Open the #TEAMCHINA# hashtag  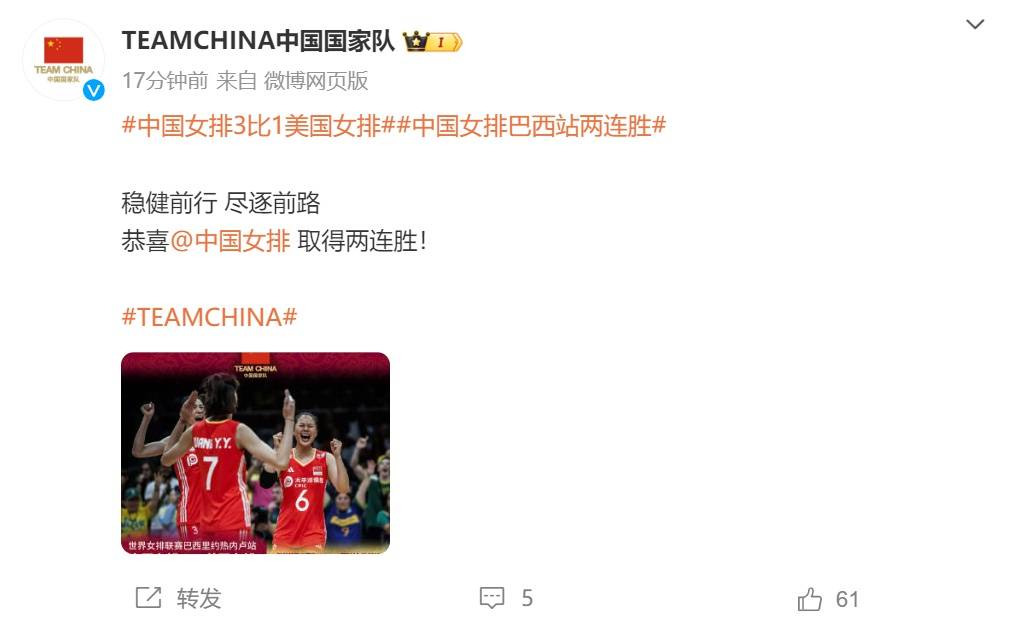(209, 317)
